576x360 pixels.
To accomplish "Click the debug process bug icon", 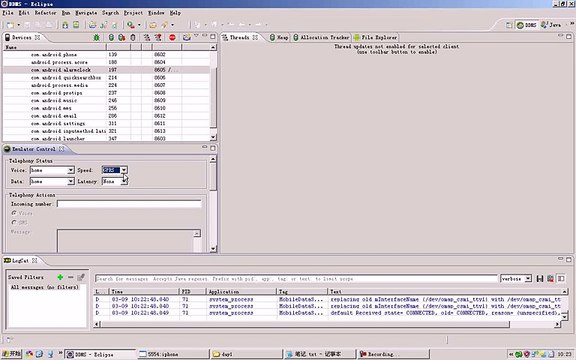I will point(97,37).
